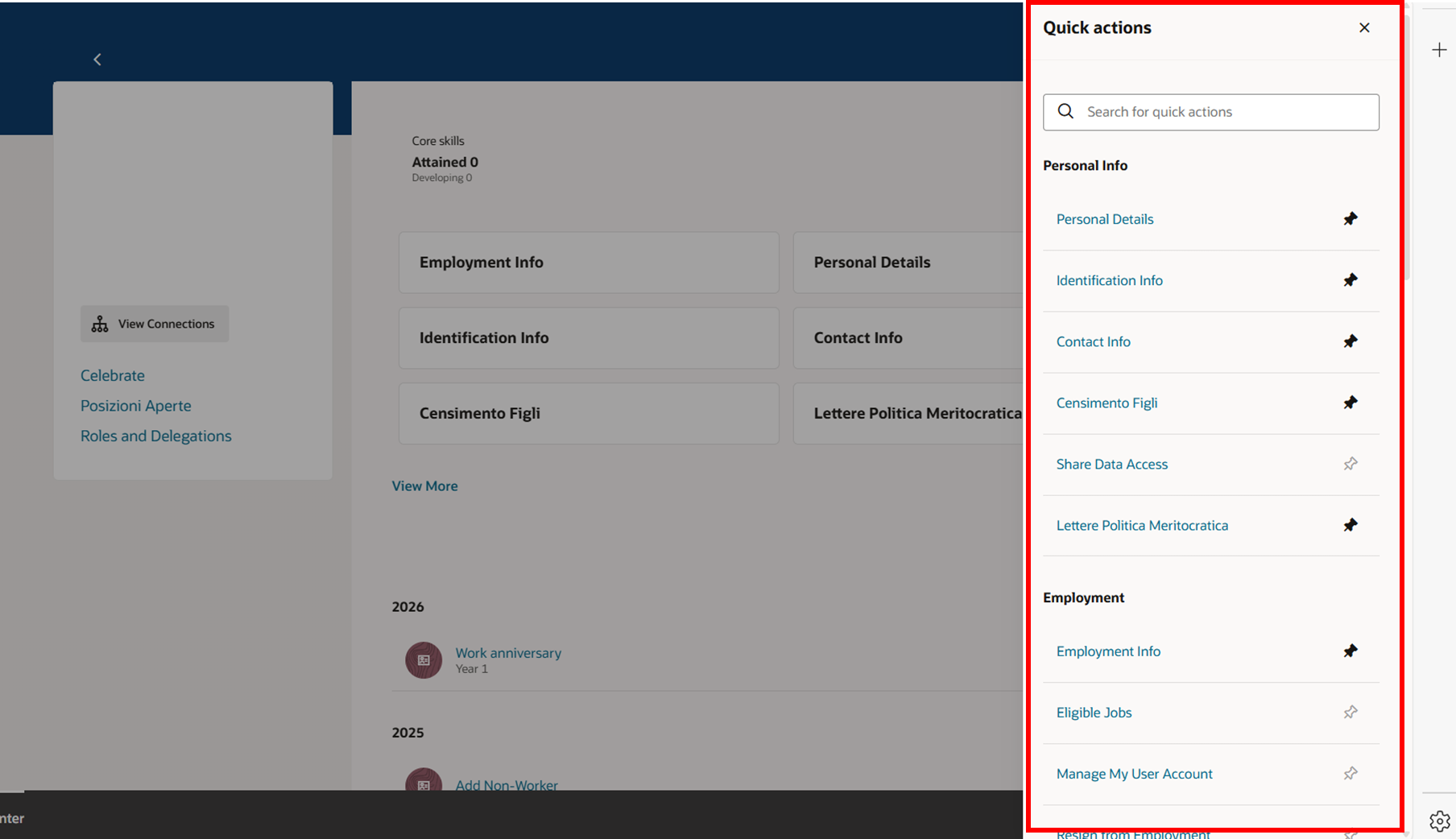Unpin the Identification Info quick action
This screenshot has width=1456, height=839.
[1351, 280]
